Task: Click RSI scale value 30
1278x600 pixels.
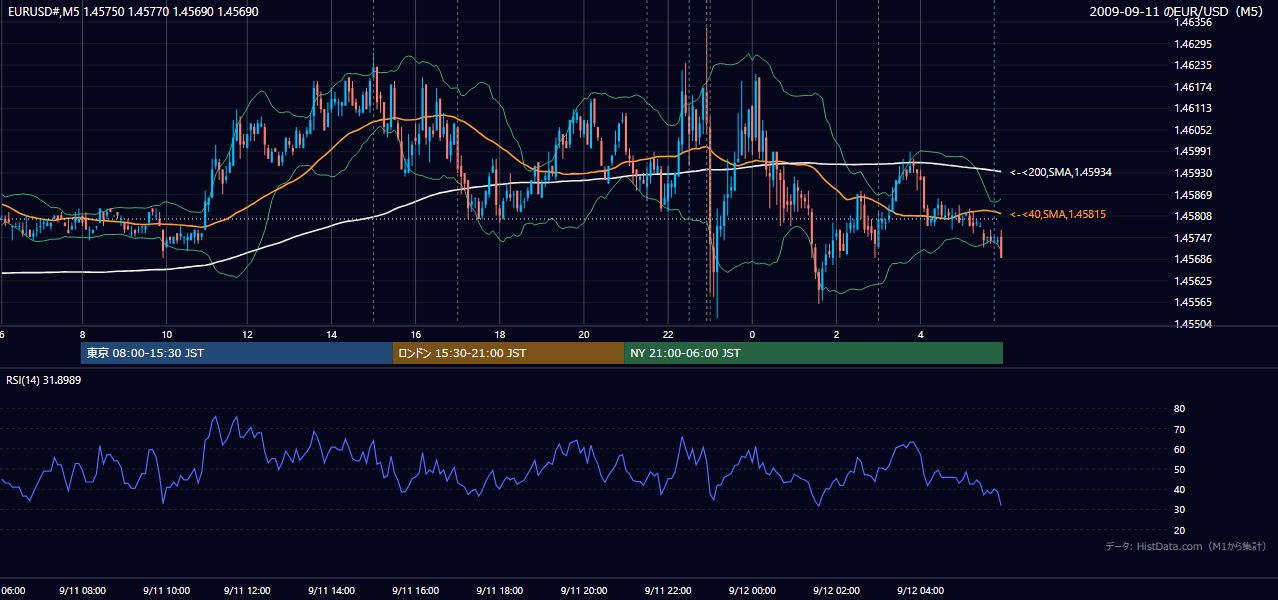Action: coord(1179,509)
